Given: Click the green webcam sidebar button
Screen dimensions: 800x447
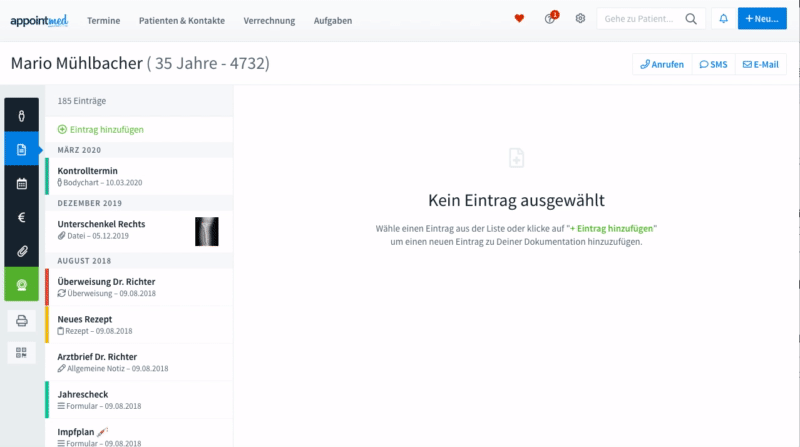Looking at the screenshot, I should click(21, 284).
